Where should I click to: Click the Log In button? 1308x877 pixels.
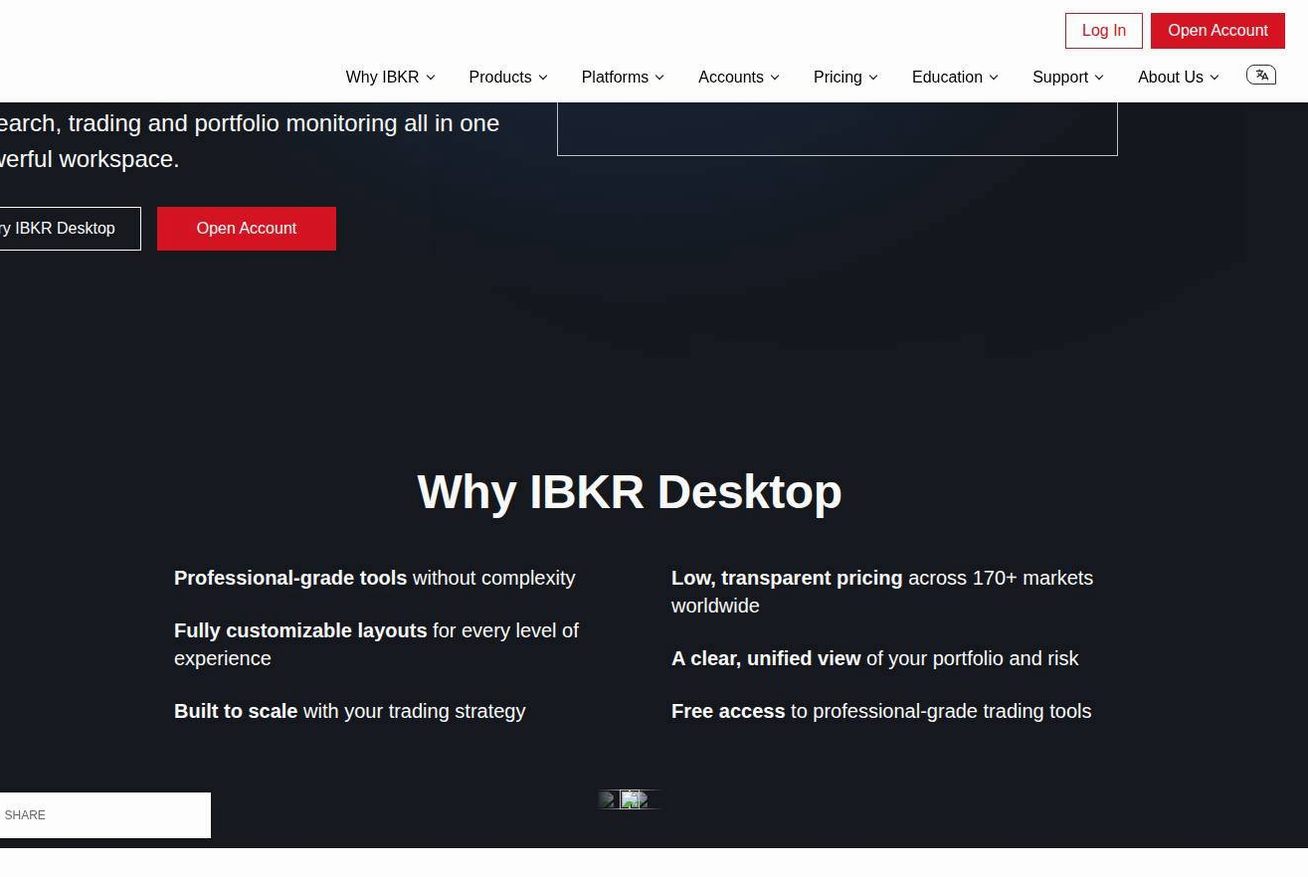1104,31
